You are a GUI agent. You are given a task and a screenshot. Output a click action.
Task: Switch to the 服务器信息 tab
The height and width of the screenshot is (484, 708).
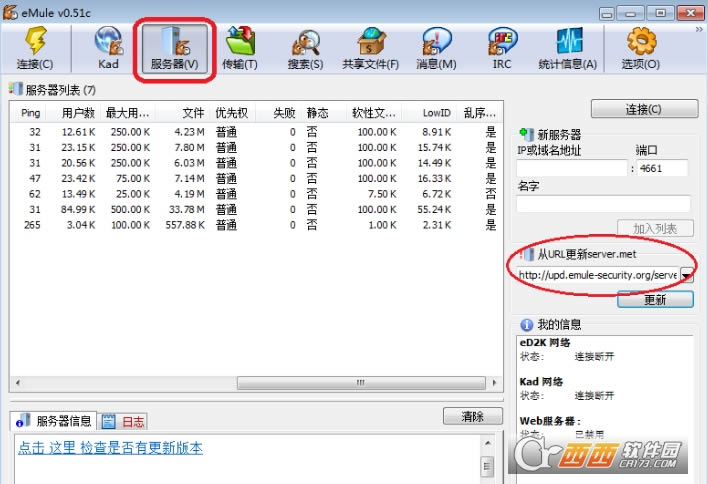57,421
